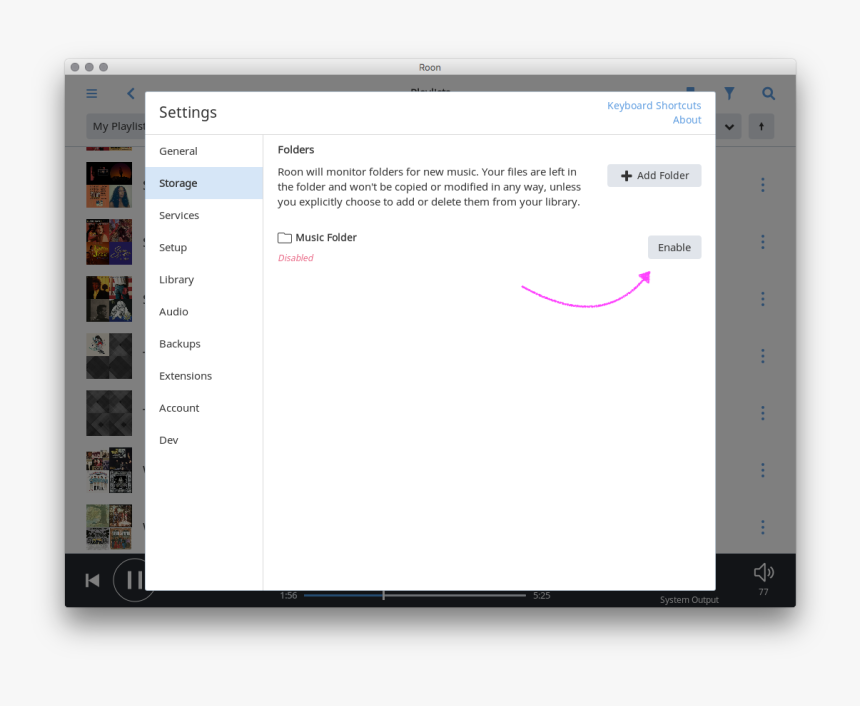Click the System Output zone label

(689, 600)
